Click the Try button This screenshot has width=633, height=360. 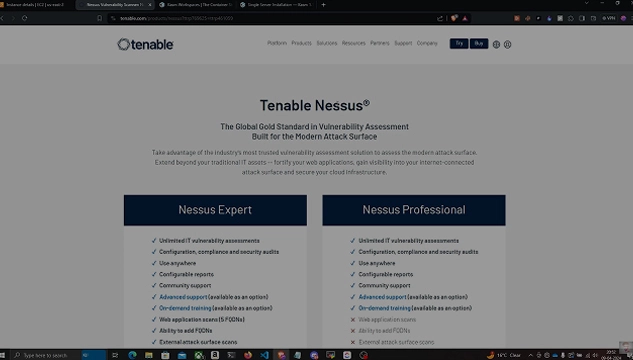(x=459, y=44)
